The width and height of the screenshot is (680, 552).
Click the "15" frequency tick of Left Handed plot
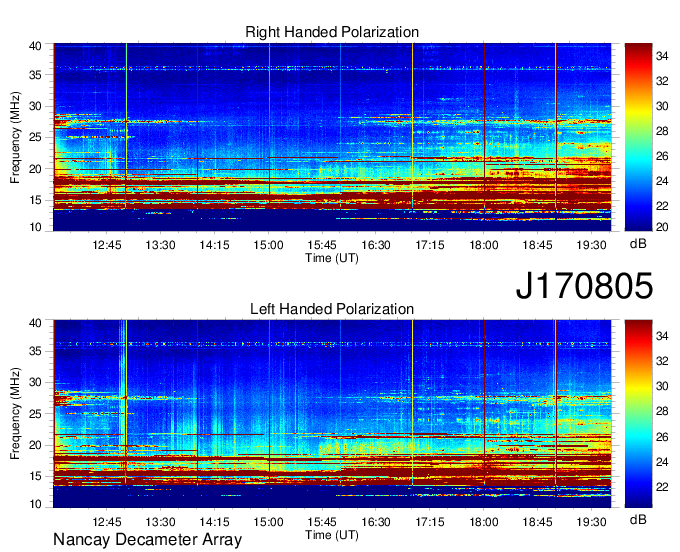(35, 477)
